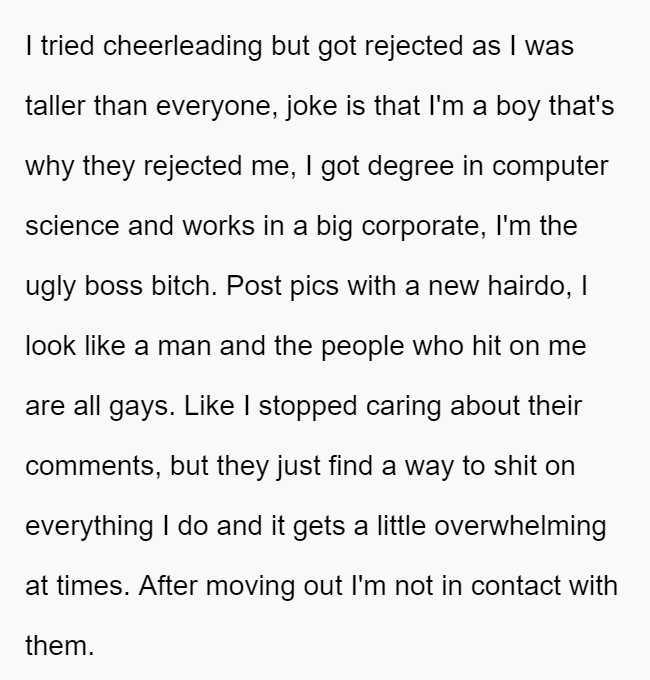
Task: Click the word "everything" starting ninth line
Action: coord(89,527)
